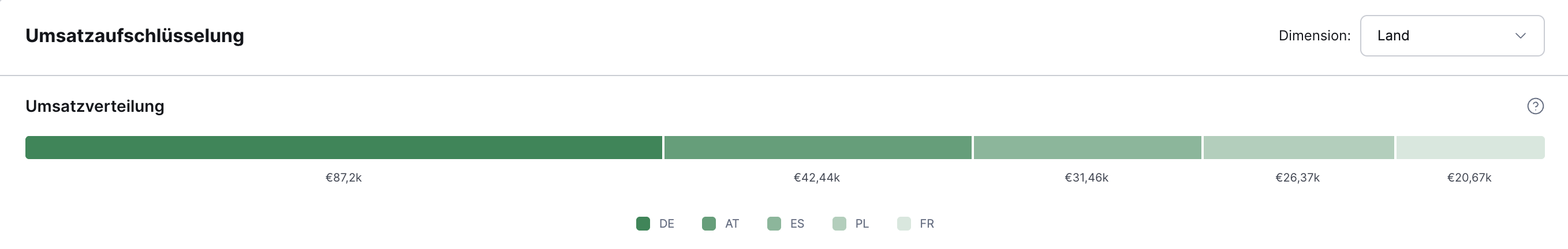
Task: Open the Dimension dropdown showing Land
Action: pyautogui.click(x=1451, y=36)
